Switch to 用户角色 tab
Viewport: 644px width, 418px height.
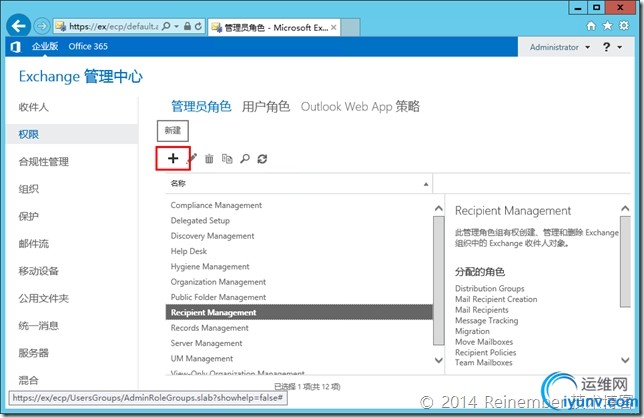pyautogui.click(x=266, y=107)
